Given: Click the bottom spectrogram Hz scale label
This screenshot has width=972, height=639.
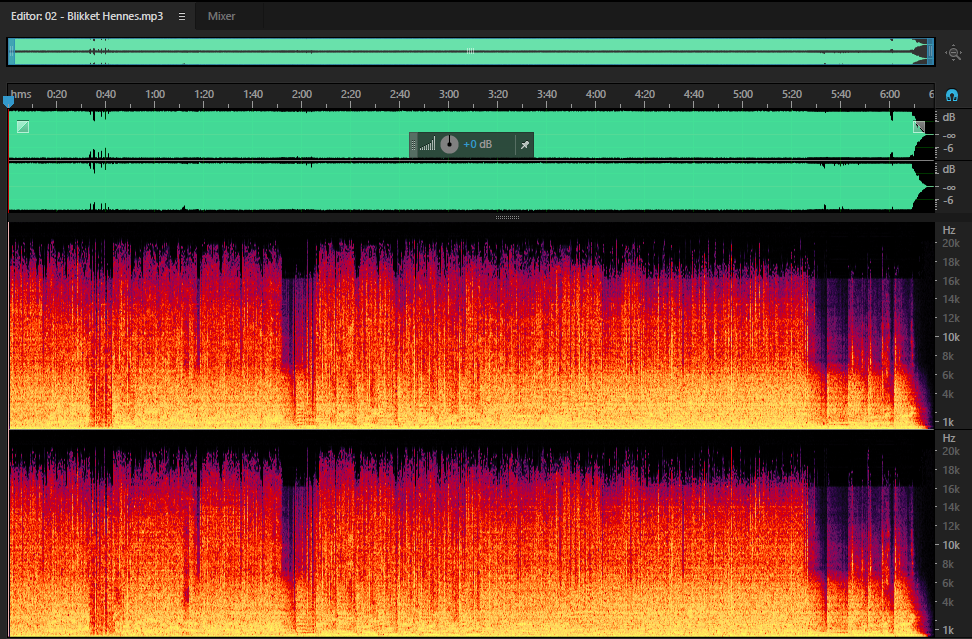Looking at the screenshot, I should [x=948, y=438].
